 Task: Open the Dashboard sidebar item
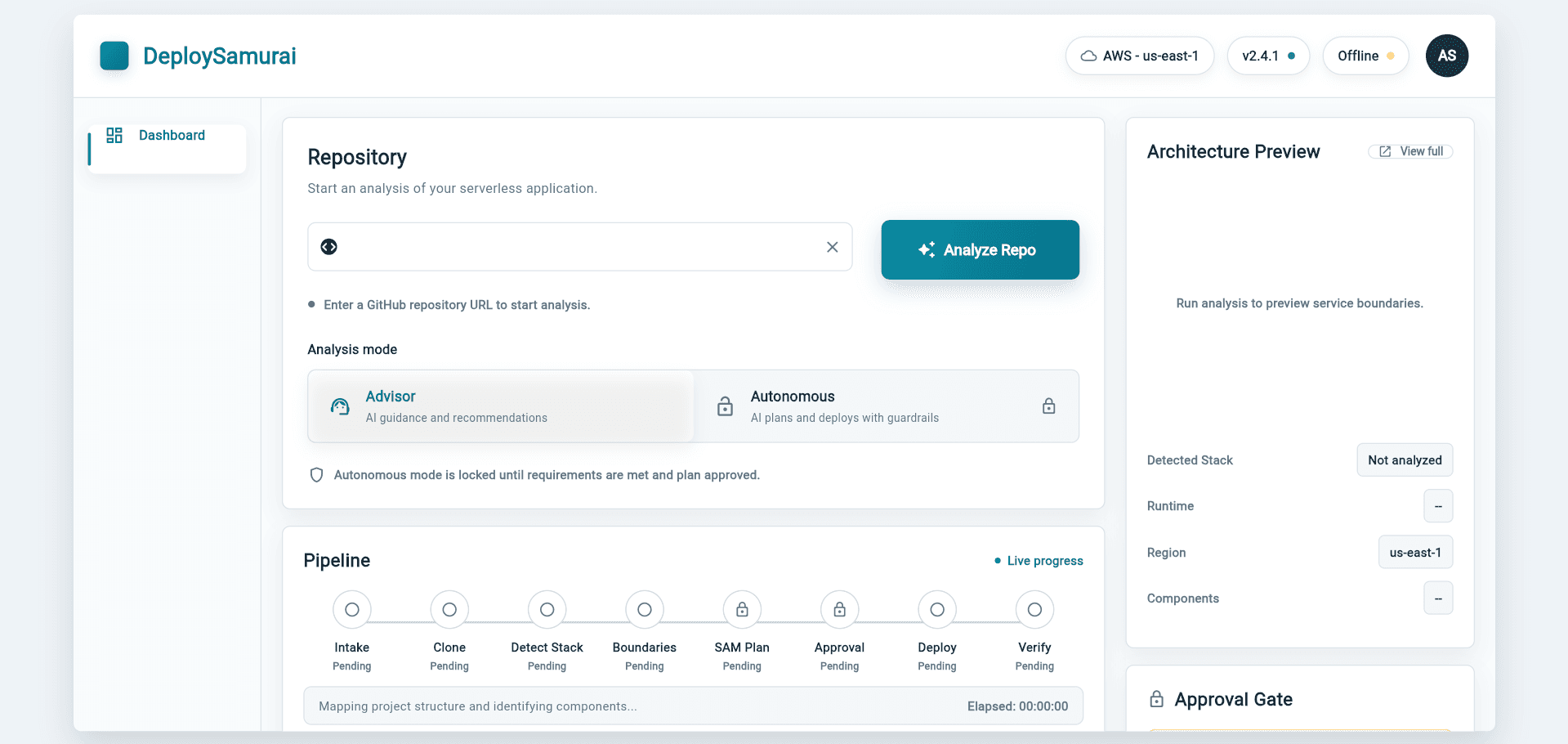[168, 148]
